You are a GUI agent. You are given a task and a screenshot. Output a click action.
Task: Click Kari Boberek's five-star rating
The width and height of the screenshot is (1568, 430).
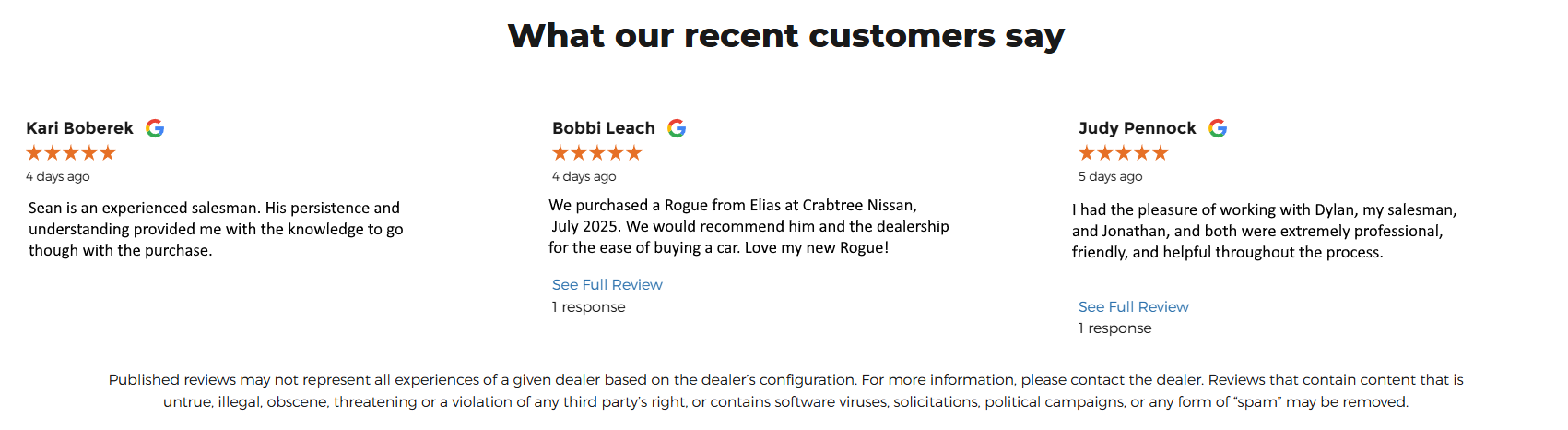(71, 153)
